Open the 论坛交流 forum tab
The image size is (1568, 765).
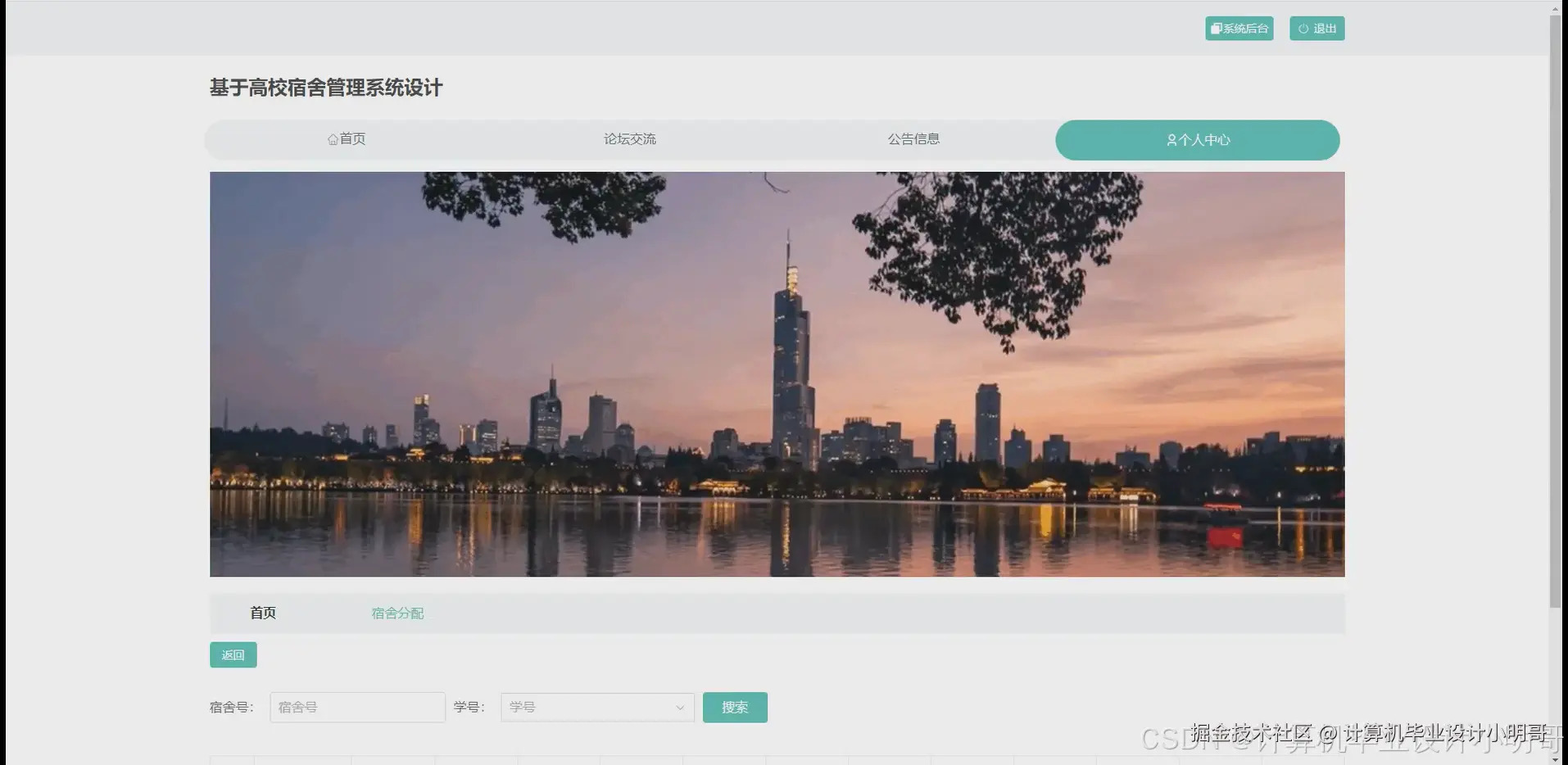pyautogui.click(x=630, y=139)
